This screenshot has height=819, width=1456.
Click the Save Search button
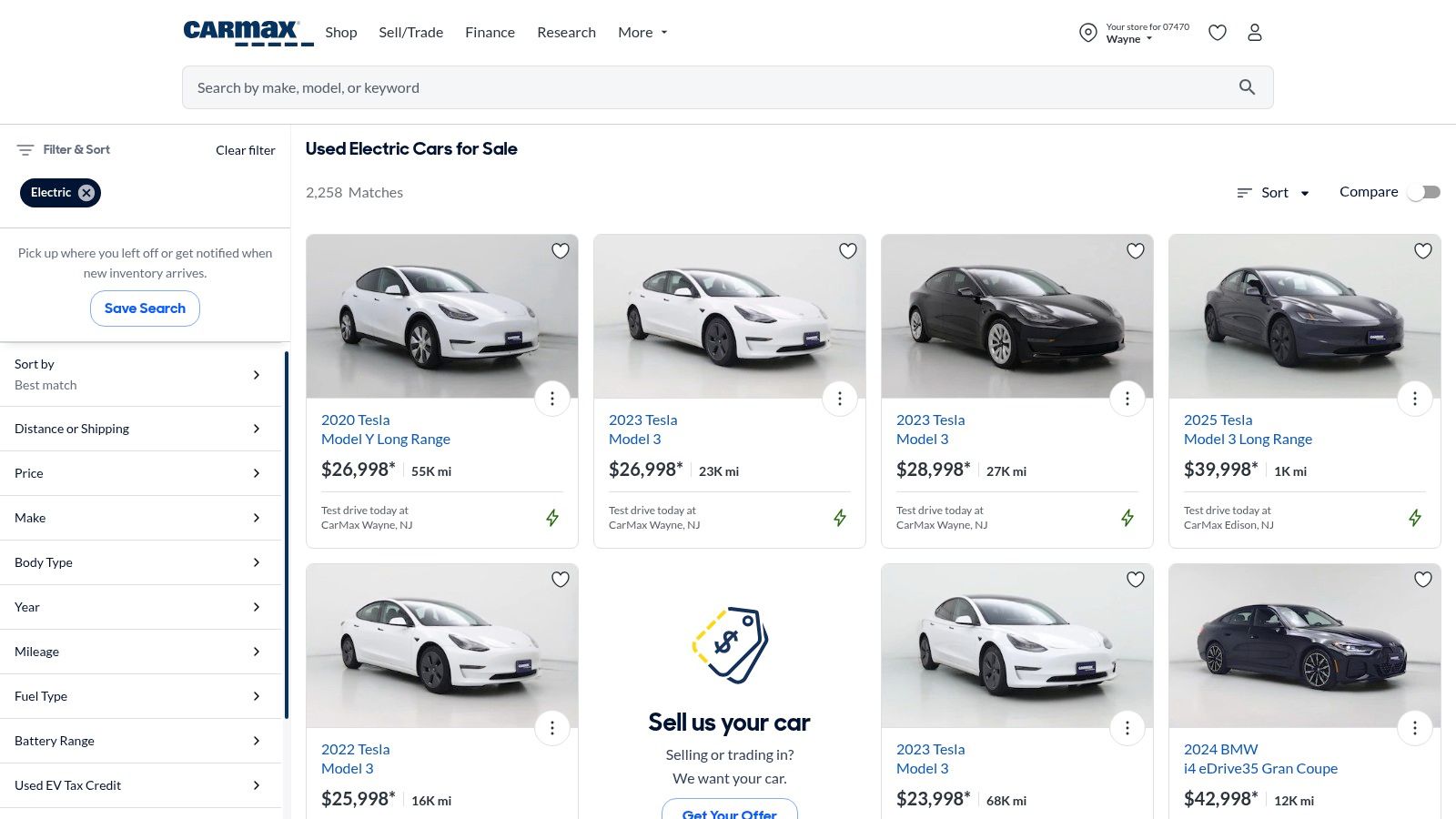click(145, 308)
